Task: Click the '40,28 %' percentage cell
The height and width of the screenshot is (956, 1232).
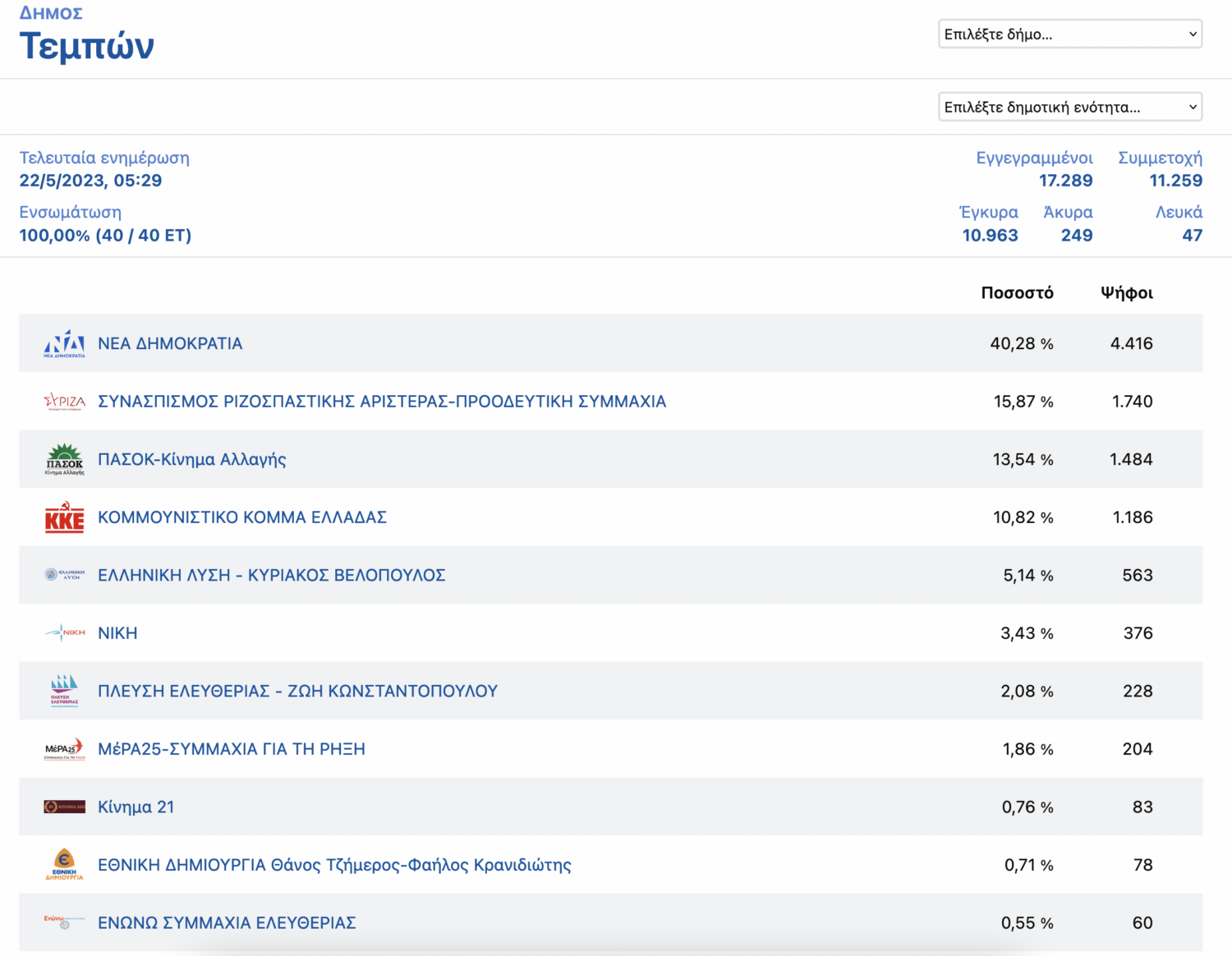Action: [1022, 343]
